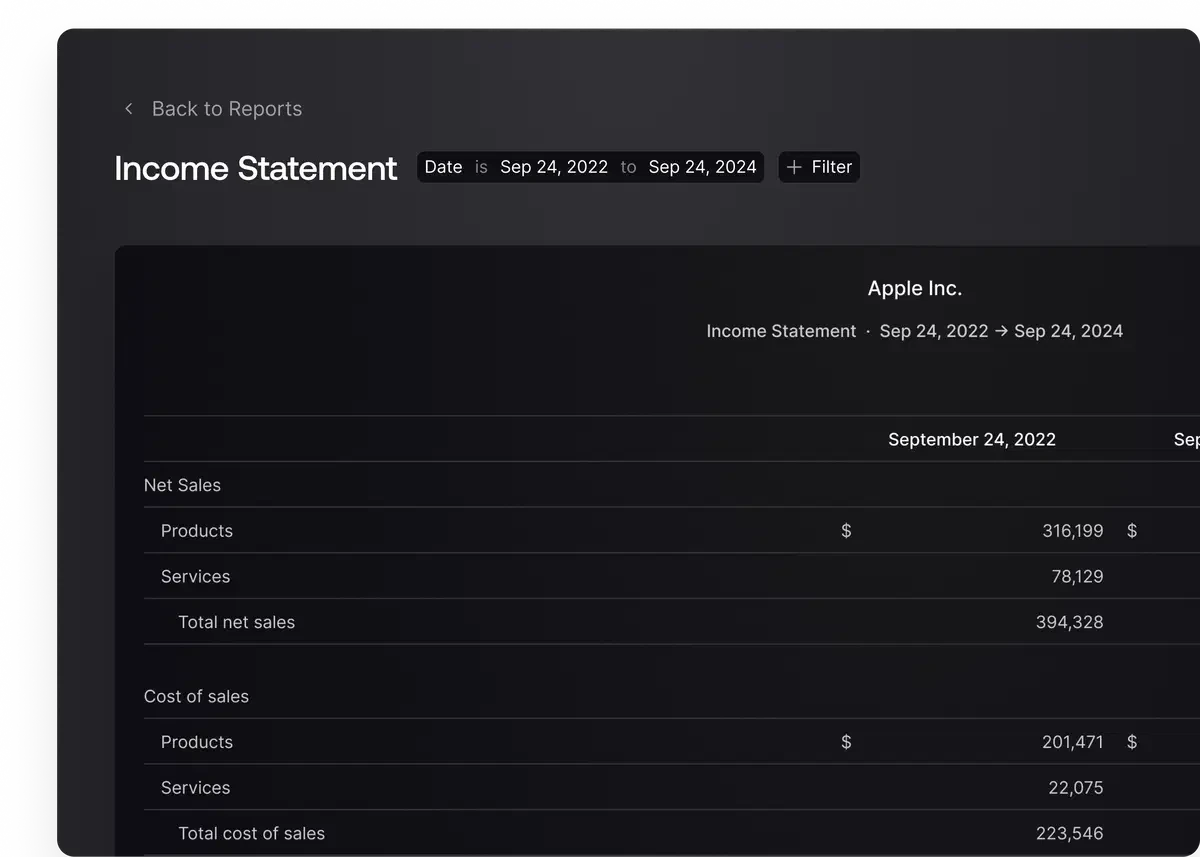This screenshot has height=857, width=1200.
Task: Click the Services row under Net Sales
Action: click(x=195, y=576)
